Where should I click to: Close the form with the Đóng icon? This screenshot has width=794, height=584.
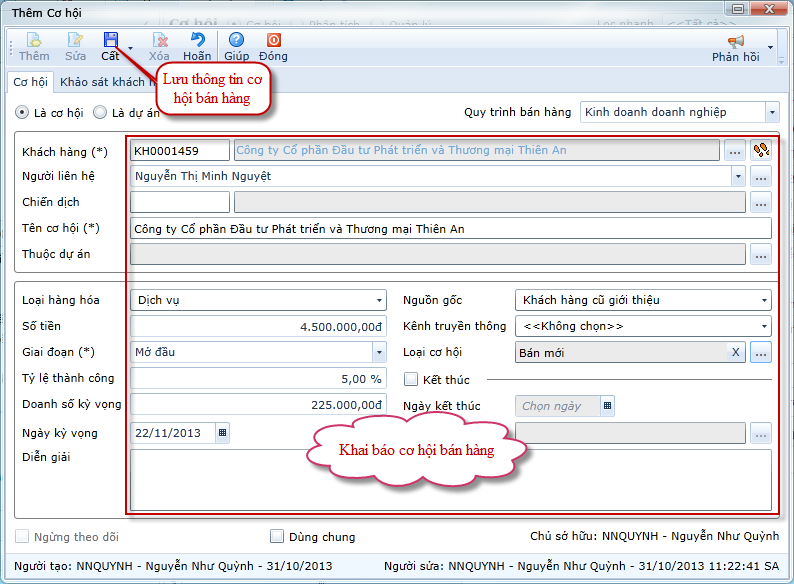coord(273,41)
